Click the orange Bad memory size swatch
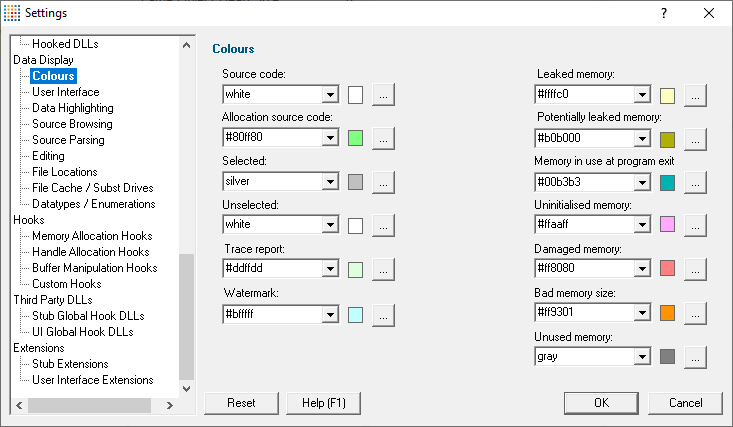Screen dimensions: 733x427 [x=667, y=313]
